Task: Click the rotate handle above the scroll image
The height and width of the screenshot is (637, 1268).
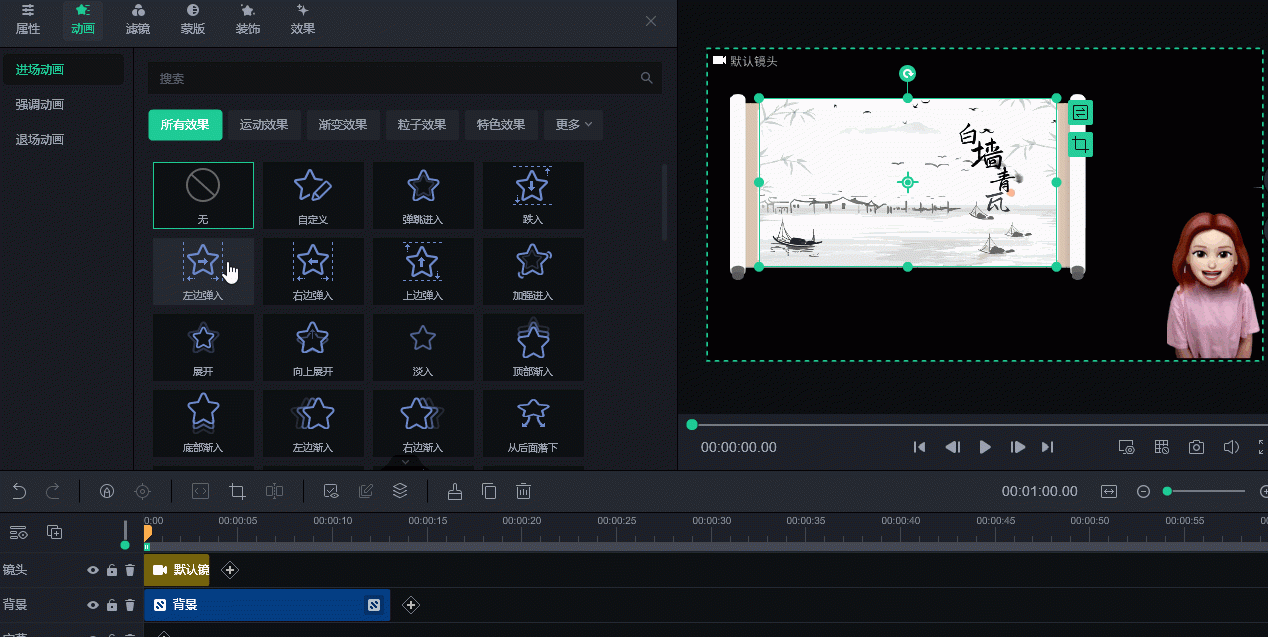Action: [x=907, y=73]
